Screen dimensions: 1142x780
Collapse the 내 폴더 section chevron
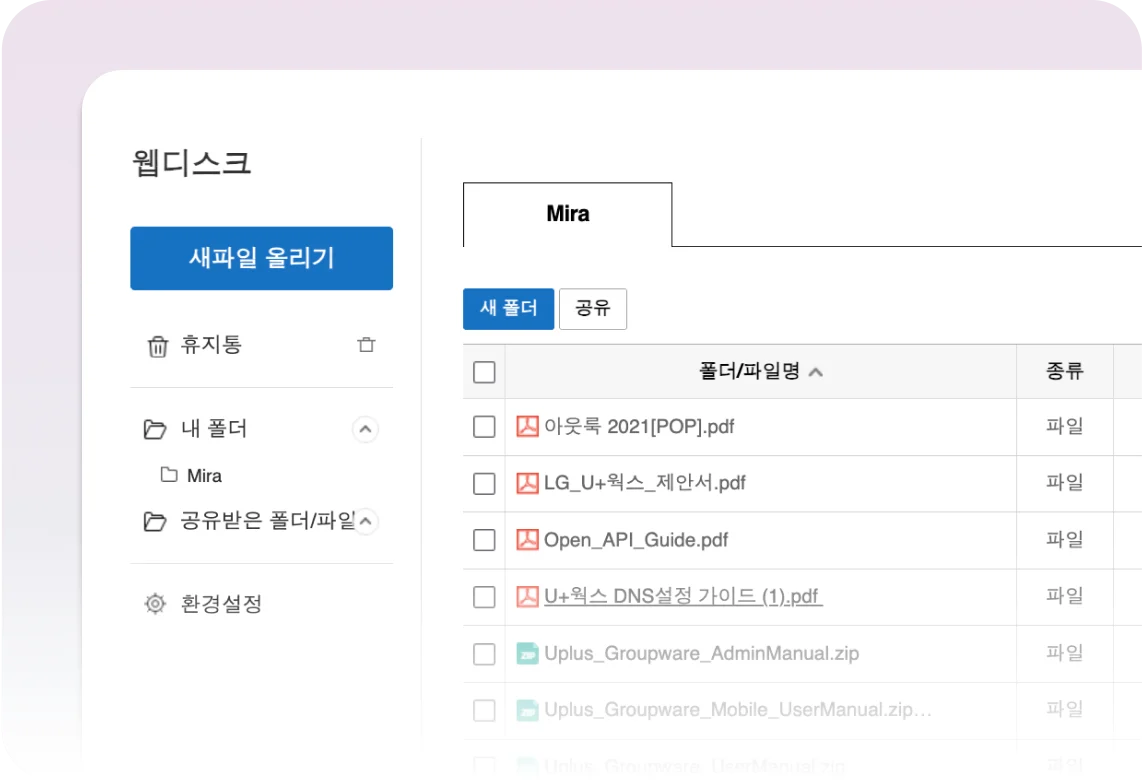click(x=366, y=430)
